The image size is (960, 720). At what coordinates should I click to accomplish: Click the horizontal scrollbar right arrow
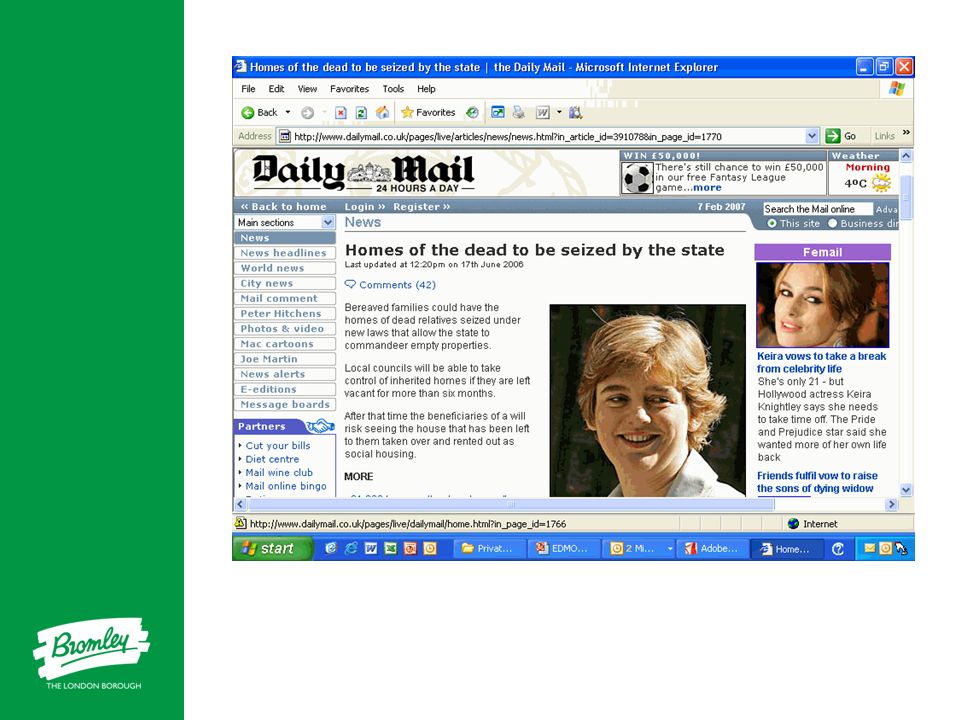[891, 504]
